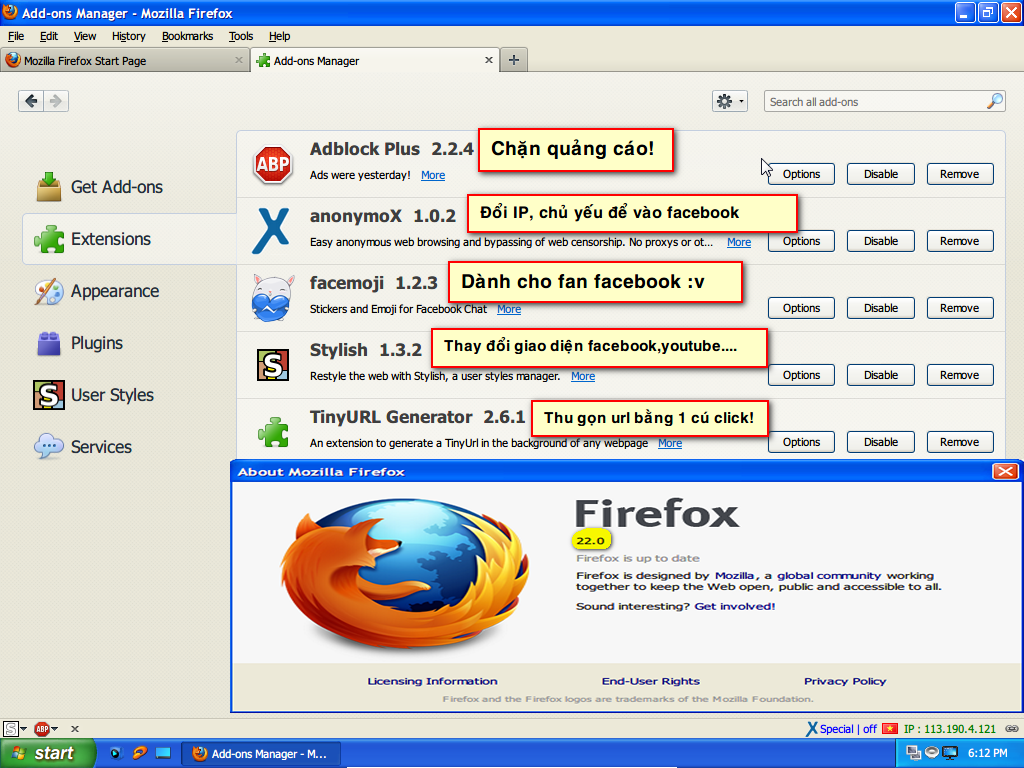Close the Add-ons Manager tab
Viewport: 1024px width, 768px height.
(488, 60)
